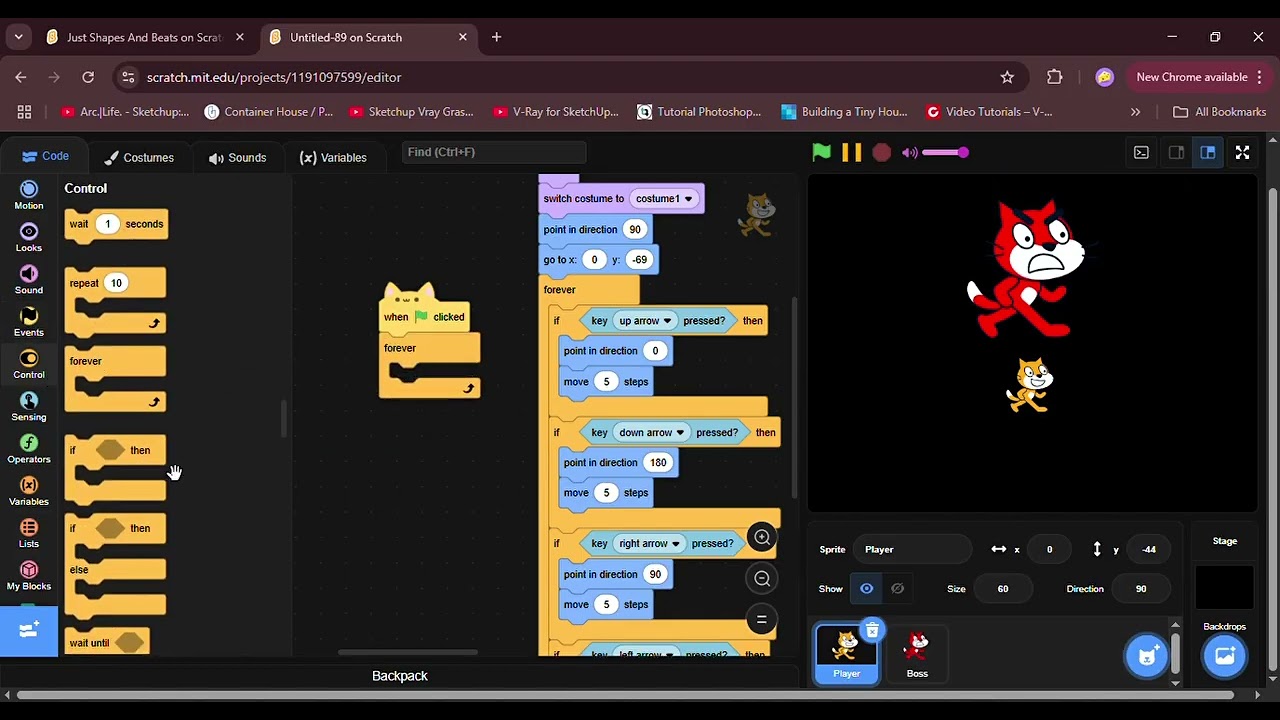Select the Stage backdrop thumbnail
1280x720 pixels.
[x=1224, y=587]
